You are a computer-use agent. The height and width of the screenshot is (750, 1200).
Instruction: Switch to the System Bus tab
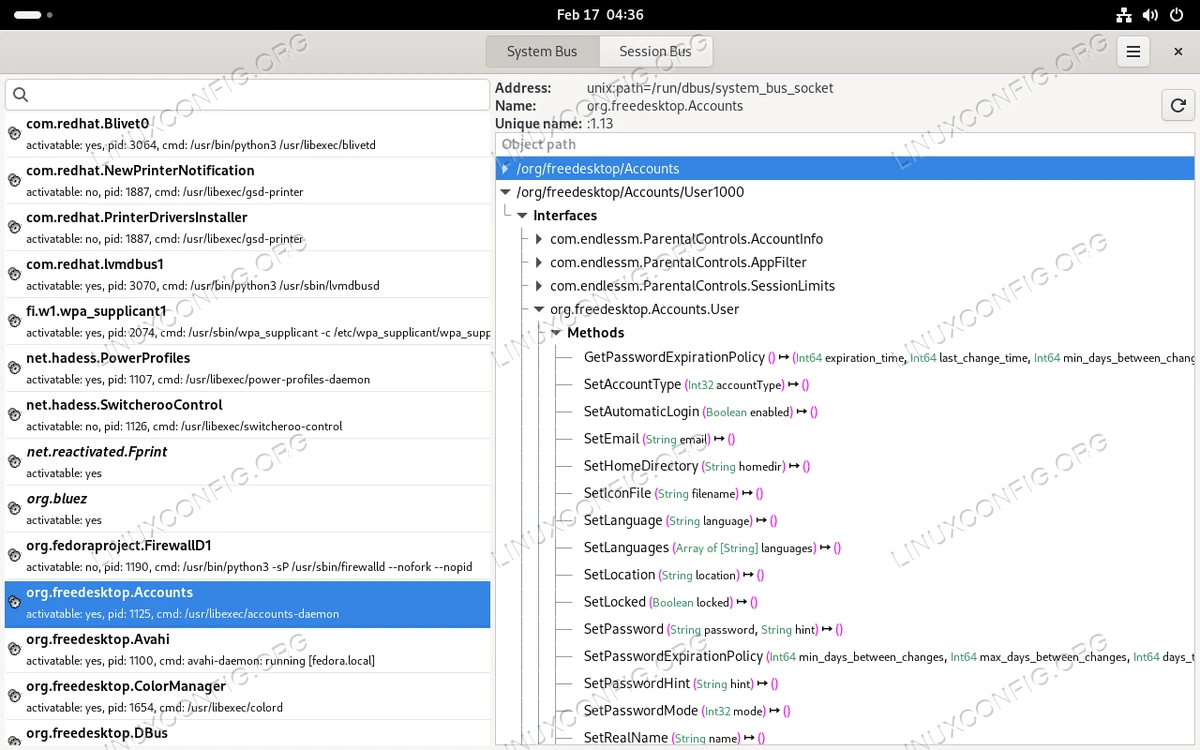542,52
